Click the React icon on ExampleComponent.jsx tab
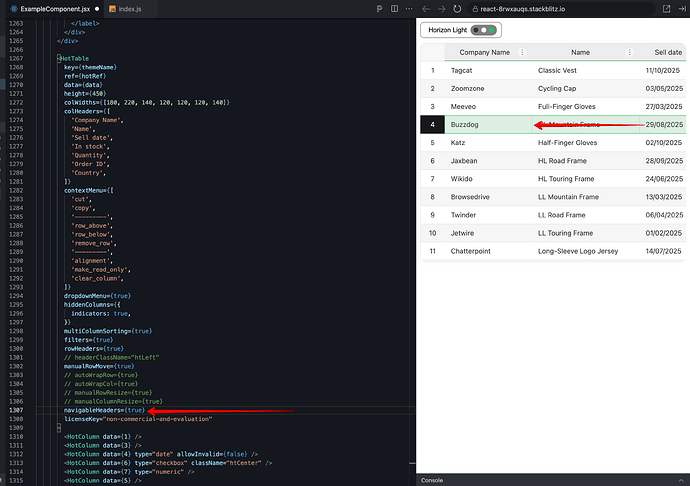The width and height of the screenshot is (690, 486). [14, 9]
